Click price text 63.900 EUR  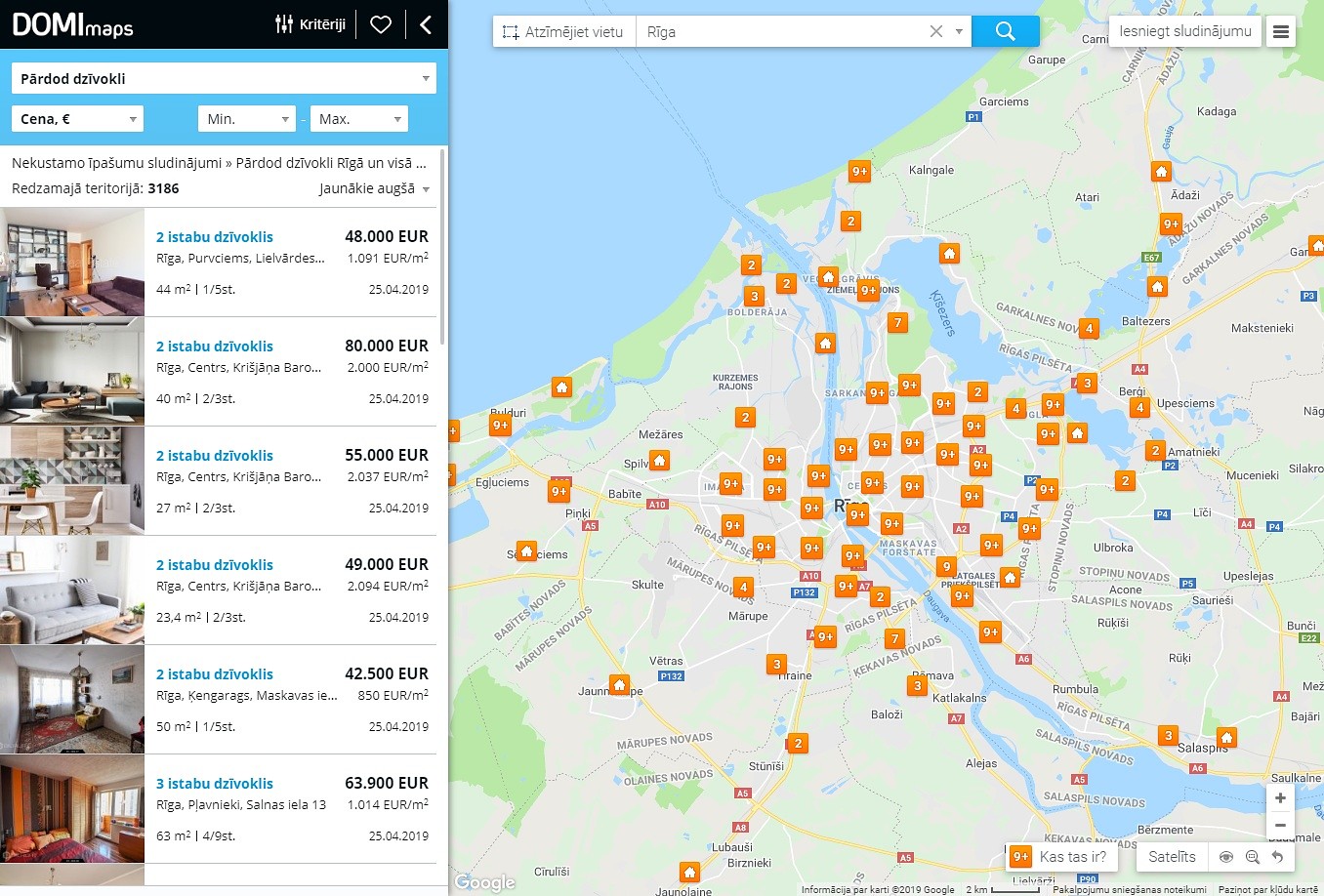[387, 783]
